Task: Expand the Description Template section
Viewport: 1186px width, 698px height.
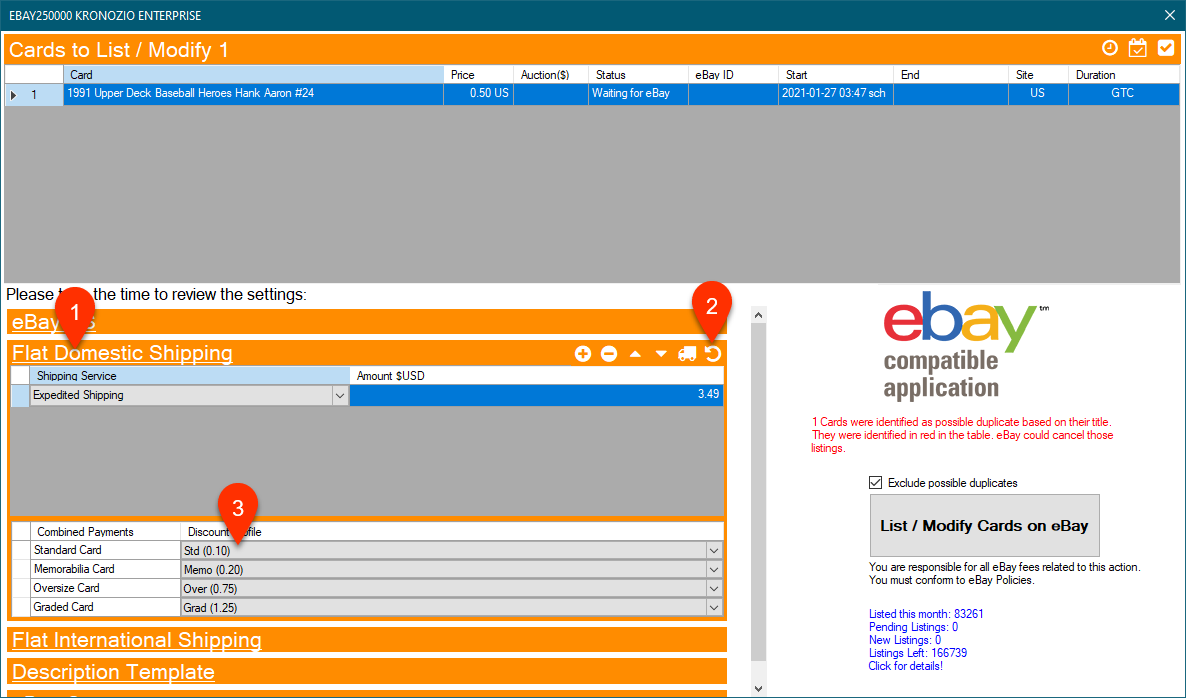Action: pos(113,672)
